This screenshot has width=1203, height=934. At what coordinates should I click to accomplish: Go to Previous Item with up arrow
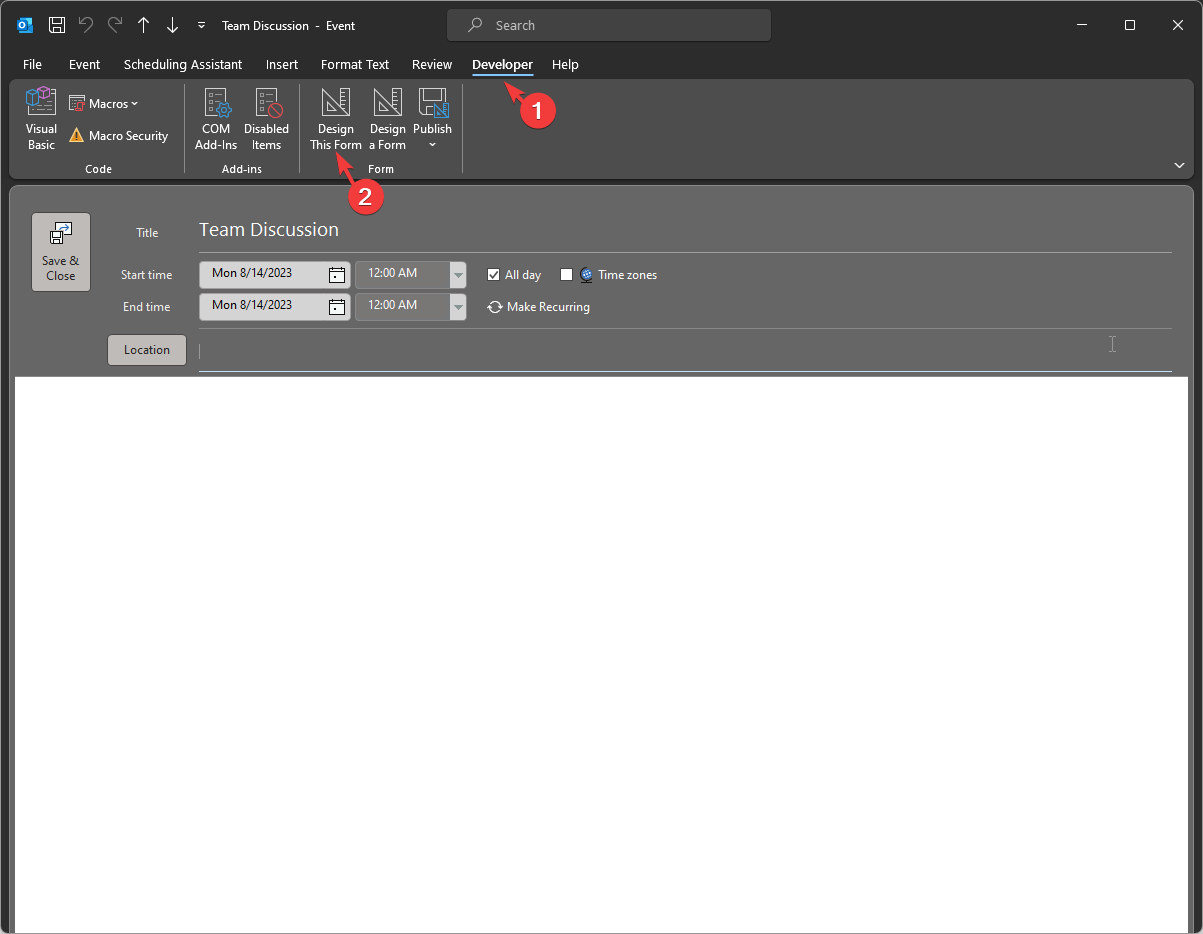pyautogui.click(x=143, y=25)
